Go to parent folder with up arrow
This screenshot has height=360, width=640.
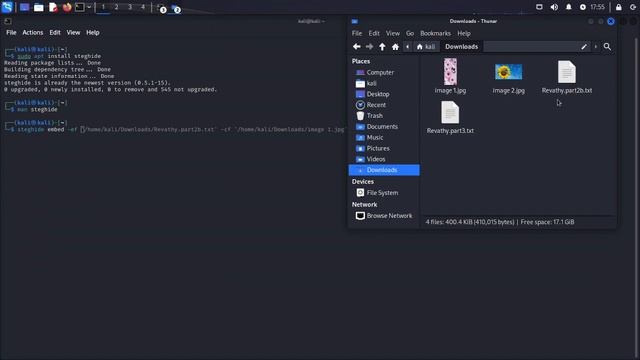382,47
